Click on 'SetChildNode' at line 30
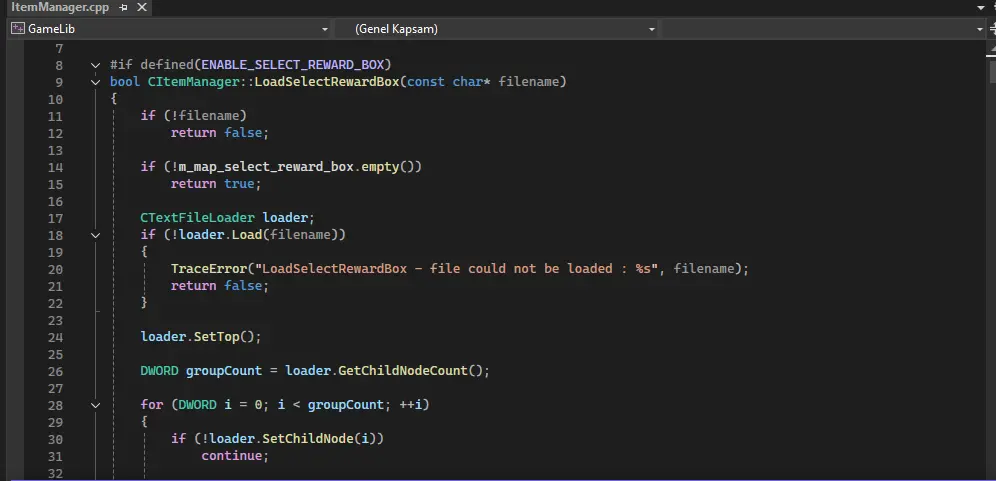Image resolution: width=996 pixels, height=481 pixels. click(x=307, y=438)
